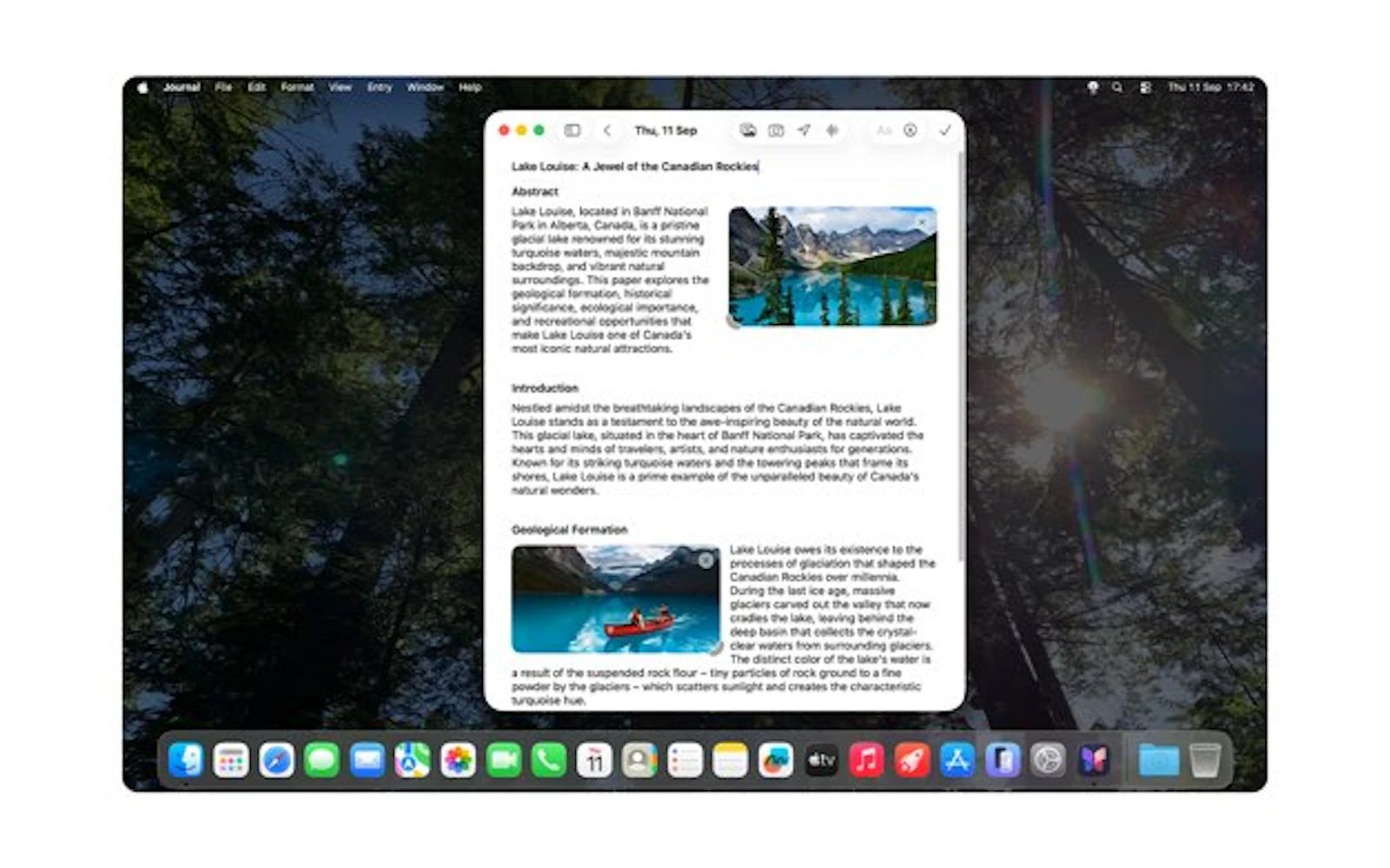Open Notes from the Dock
Viewport: 1390px width, 868px height.
(730, 760)
